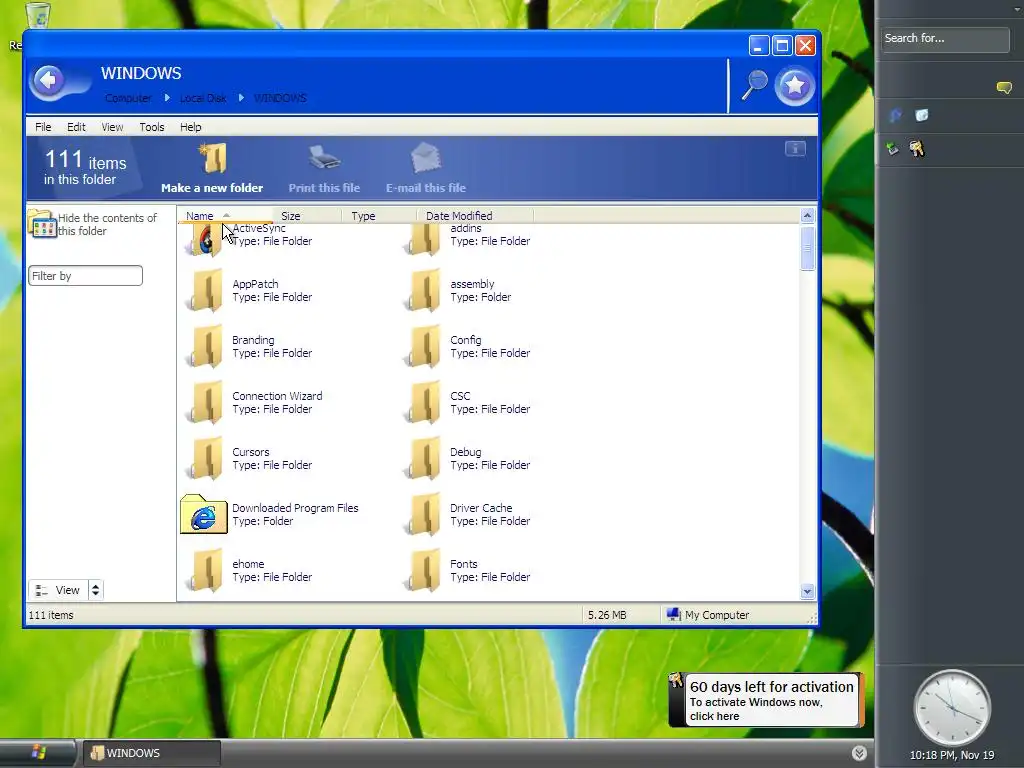The width and height of the screenshot is (1024, 768).
Task: Open the Edit menu
Action: (x=76, y=127)
